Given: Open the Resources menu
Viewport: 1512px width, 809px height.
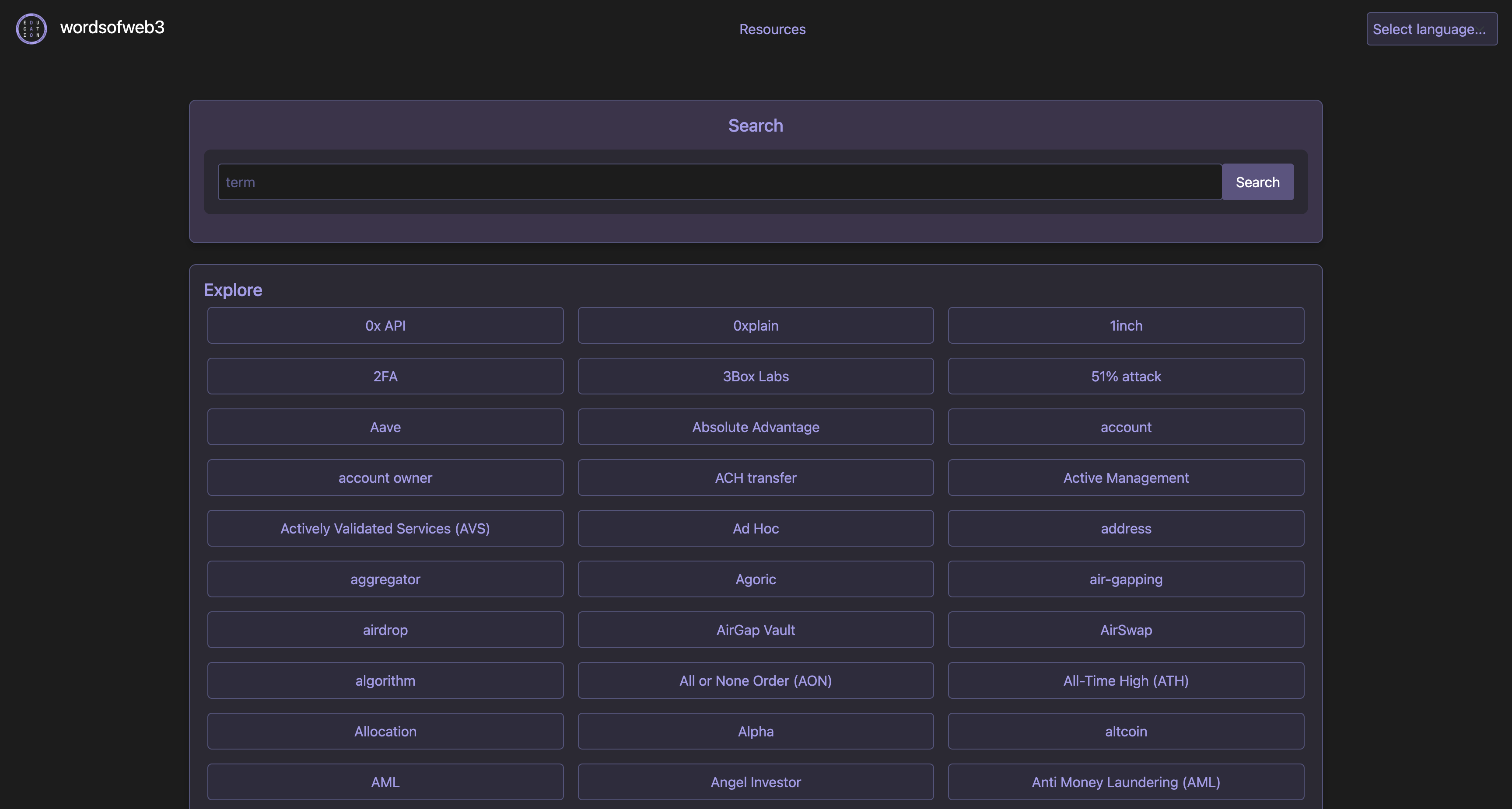Looking at the screenshot, I should 772,29.
